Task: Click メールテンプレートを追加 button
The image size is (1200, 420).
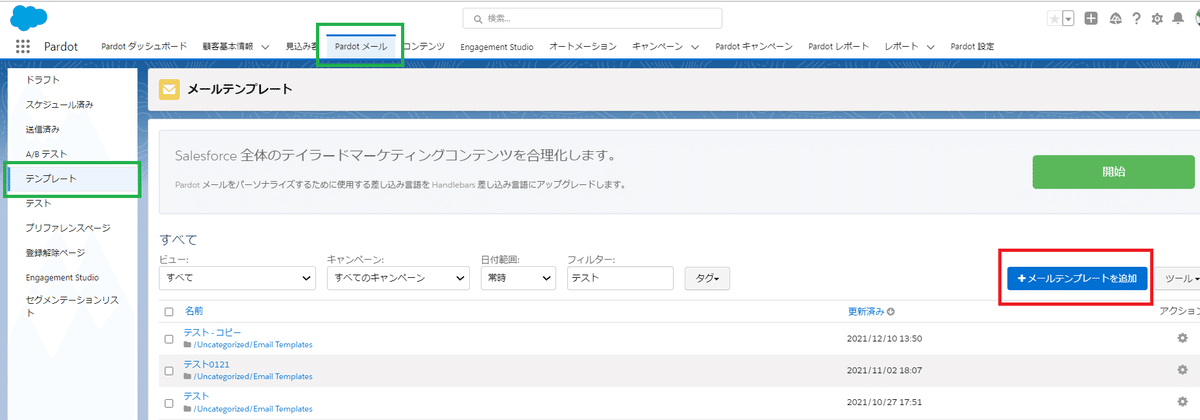Action: (1077, 279)
